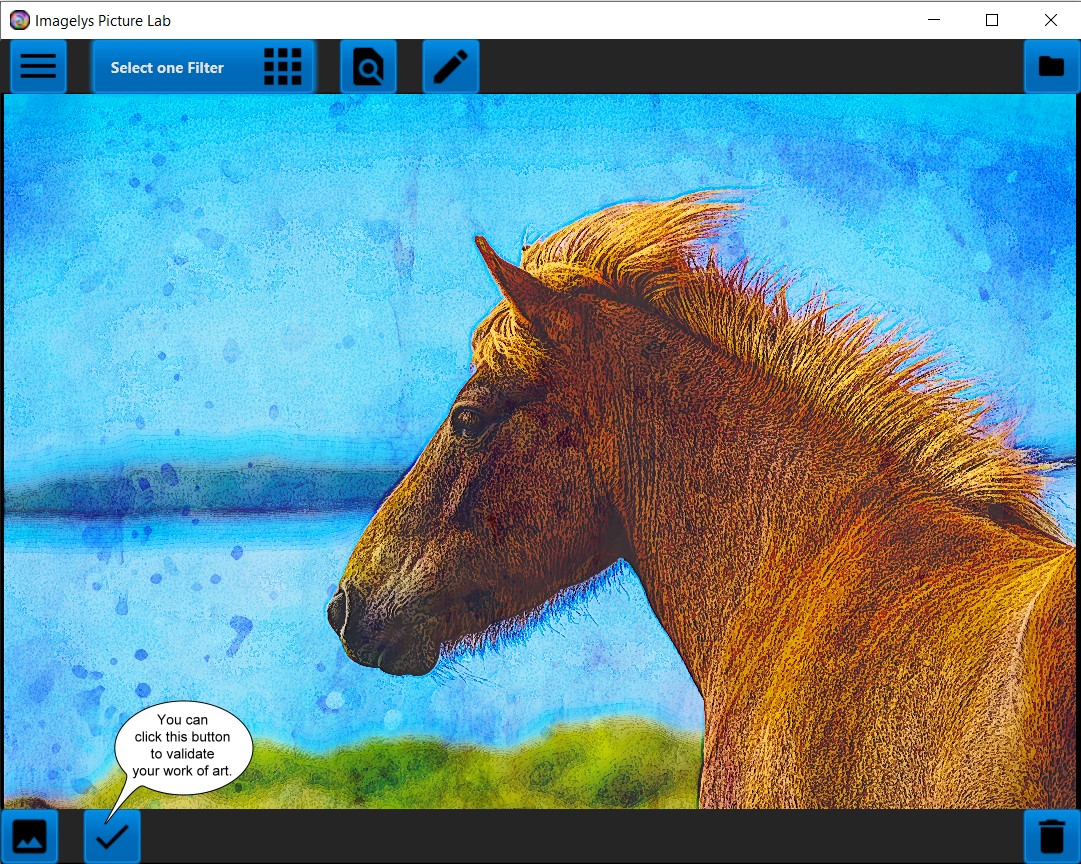
Task: Click the 'Select one Filter' label
Action: tap(167, 68)
